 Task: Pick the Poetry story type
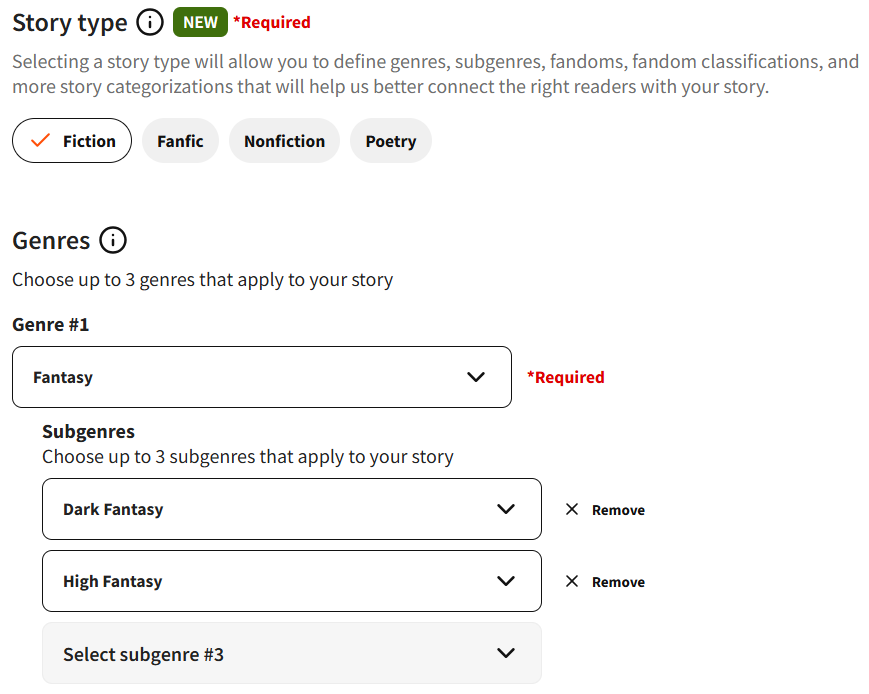point(391,141)
